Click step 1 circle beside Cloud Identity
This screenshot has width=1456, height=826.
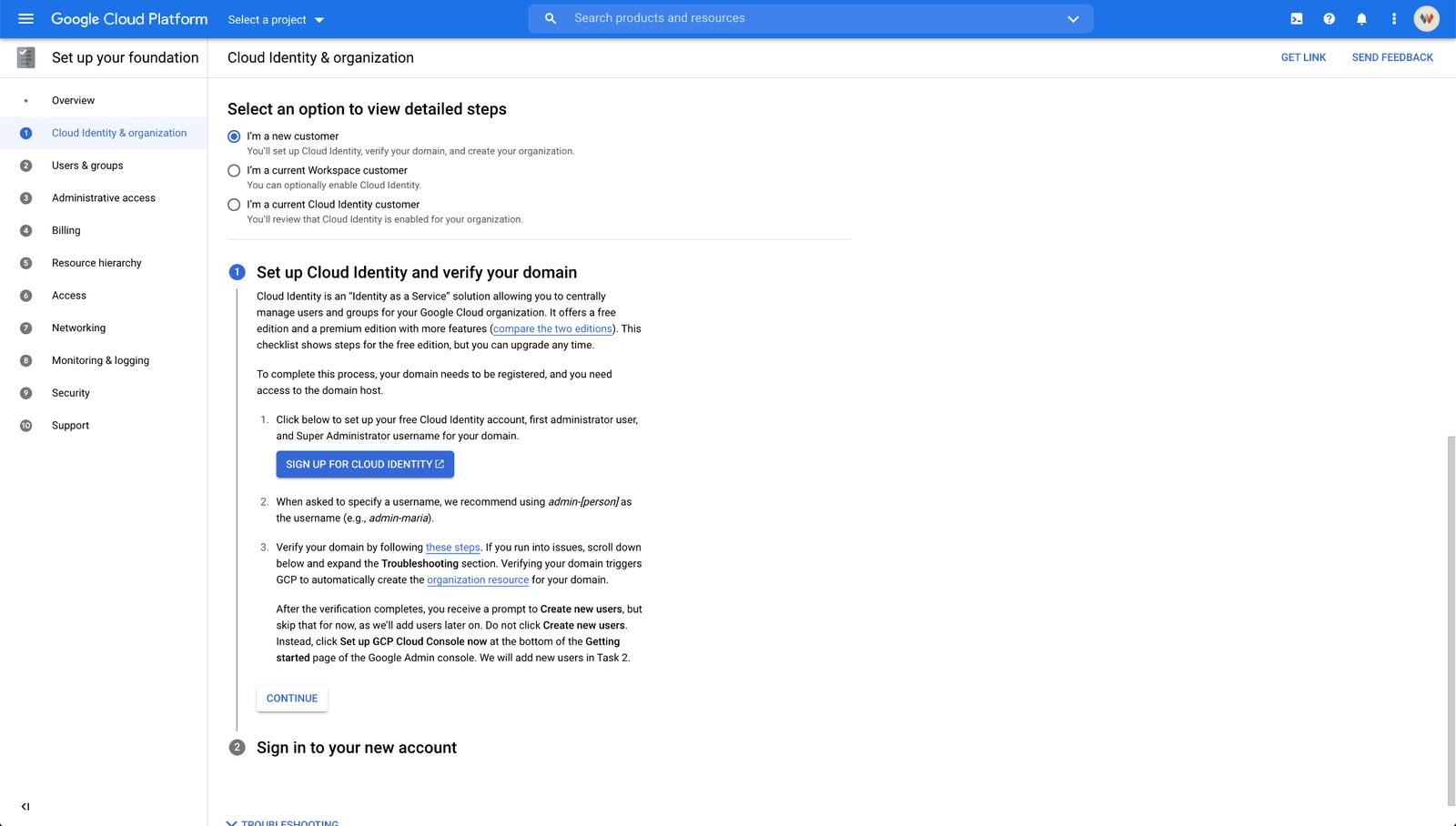(25, 133)
